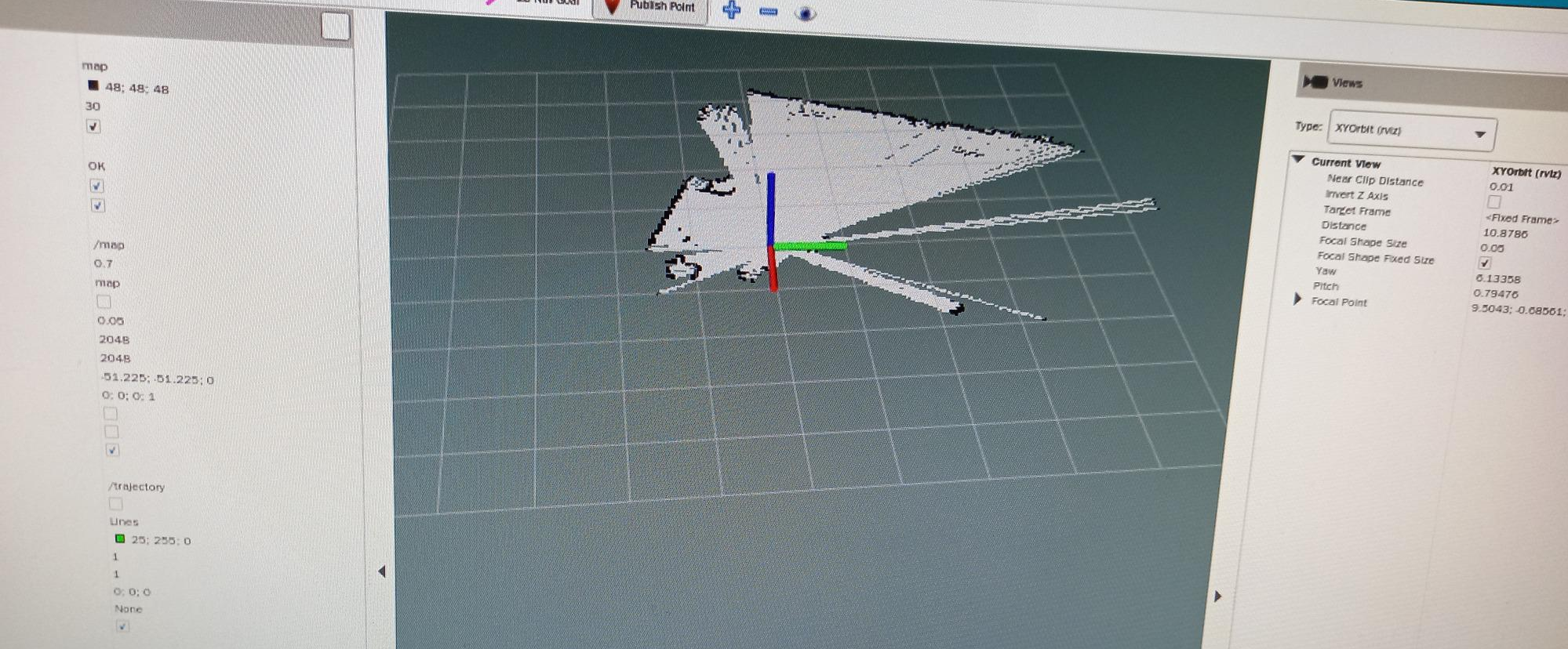Select the -51.225; -51.225; 0 position value
Viewport: 1568px width, 649px height.
pyautogui.click(x=157, y=379)
